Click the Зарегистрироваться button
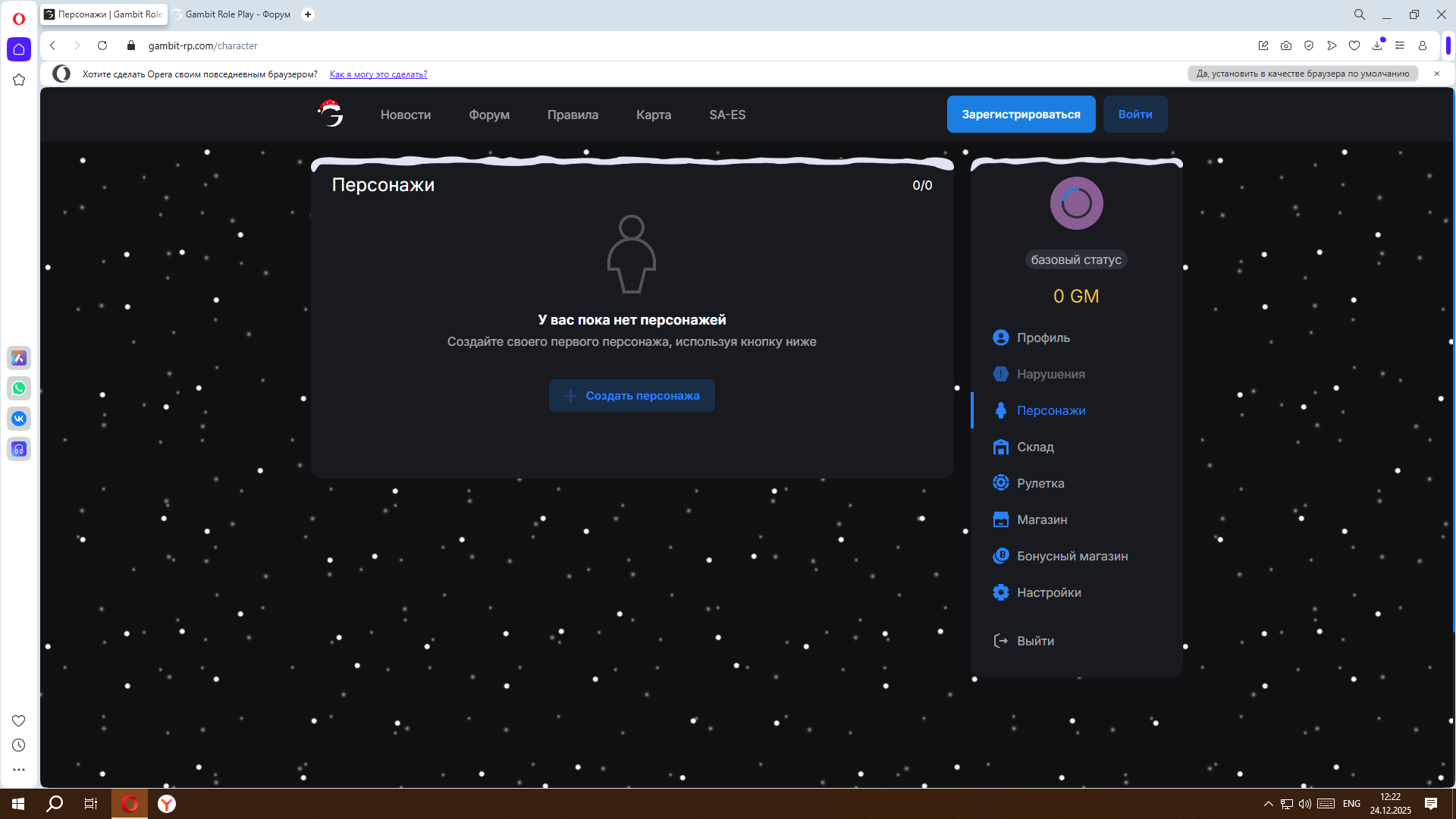The image size is (1456, 819). pyautogui.click(x=1021, y=115)
